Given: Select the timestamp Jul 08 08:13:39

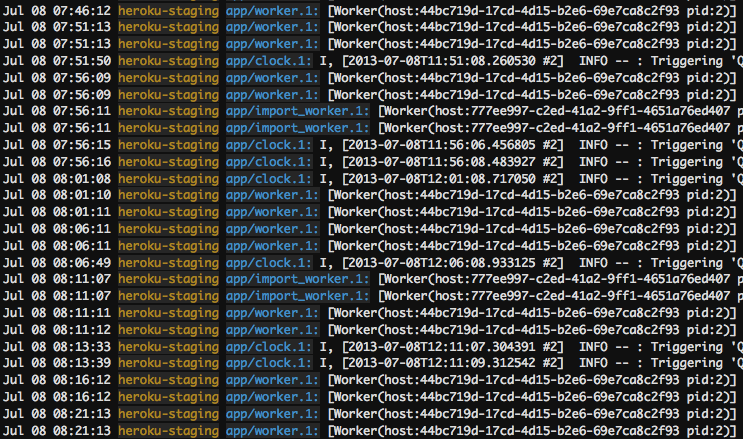Looking at the screenshot, I should [x=57, y=363].
